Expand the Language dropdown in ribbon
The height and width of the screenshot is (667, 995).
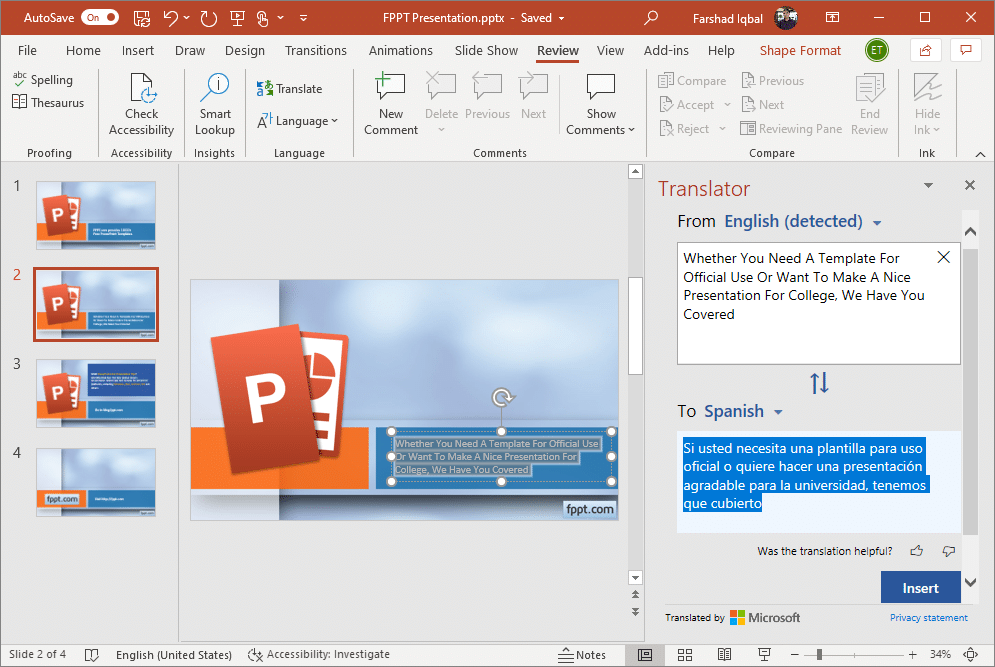click(298, 121)
